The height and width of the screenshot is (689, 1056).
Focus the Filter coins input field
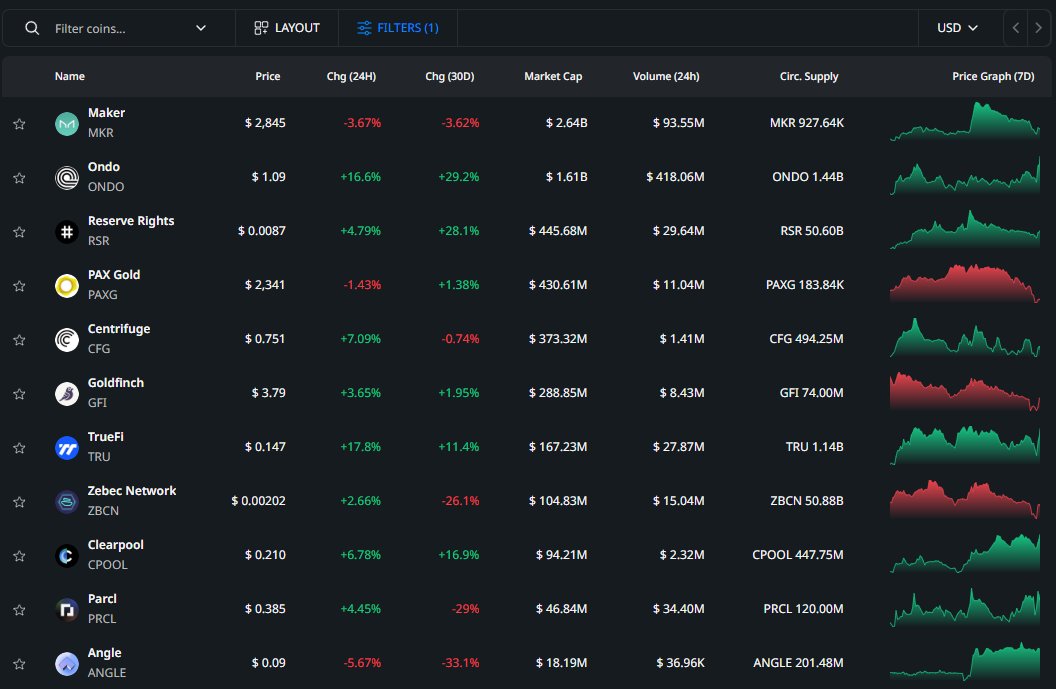(x=118, y=28)
